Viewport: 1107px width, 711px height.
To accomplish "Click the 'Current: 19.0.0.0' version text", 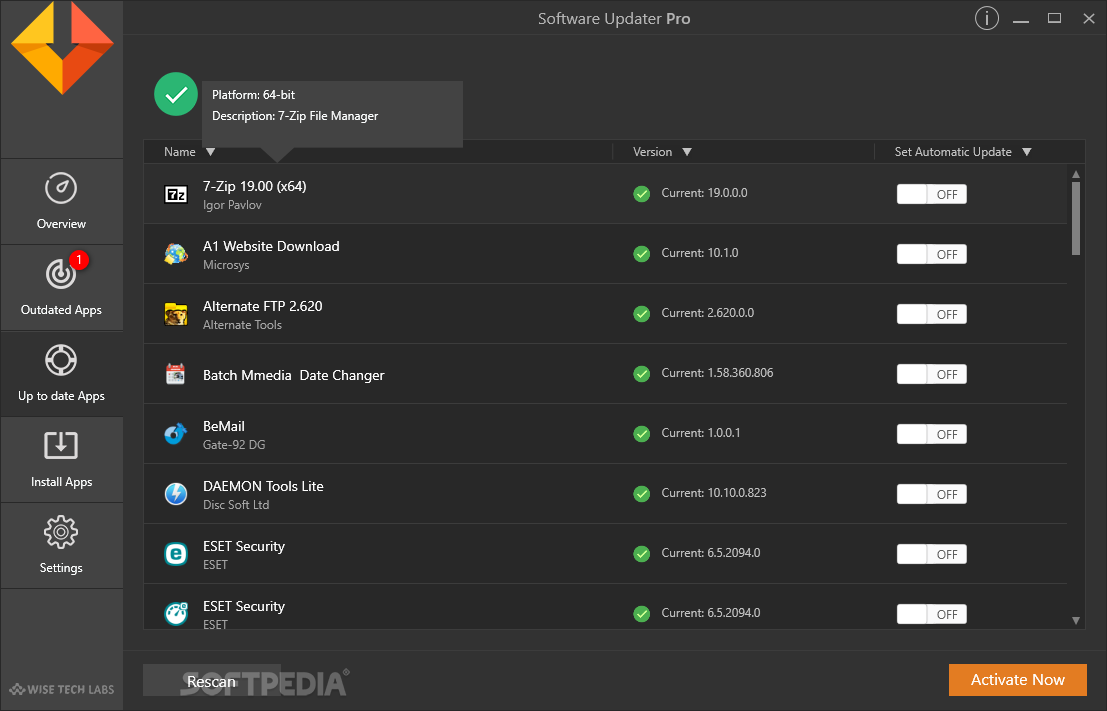I will pyautogui.click(x=705, y=193).
